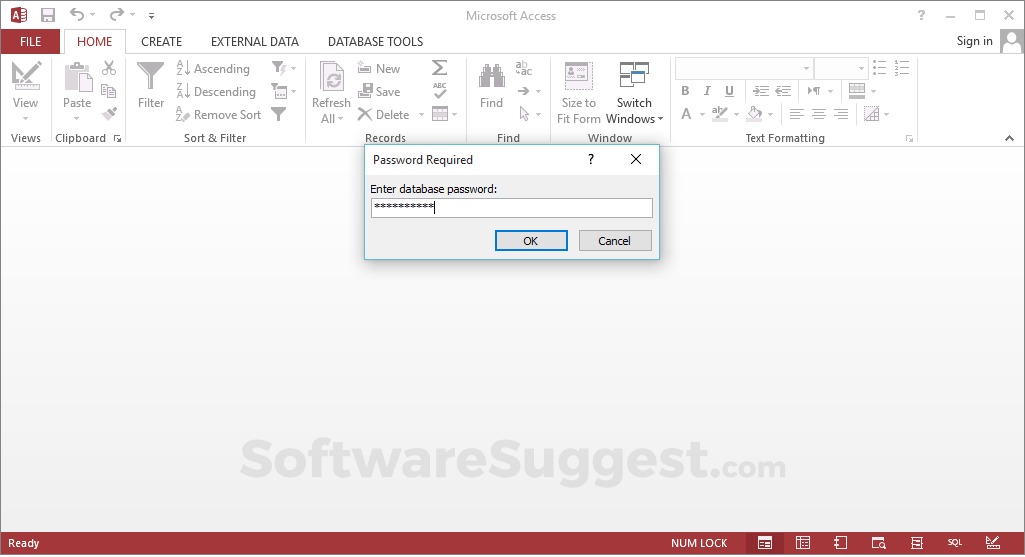
Task: Click the Save icon in Quick Access Toolbar
Action: click(x=48, y=15)
